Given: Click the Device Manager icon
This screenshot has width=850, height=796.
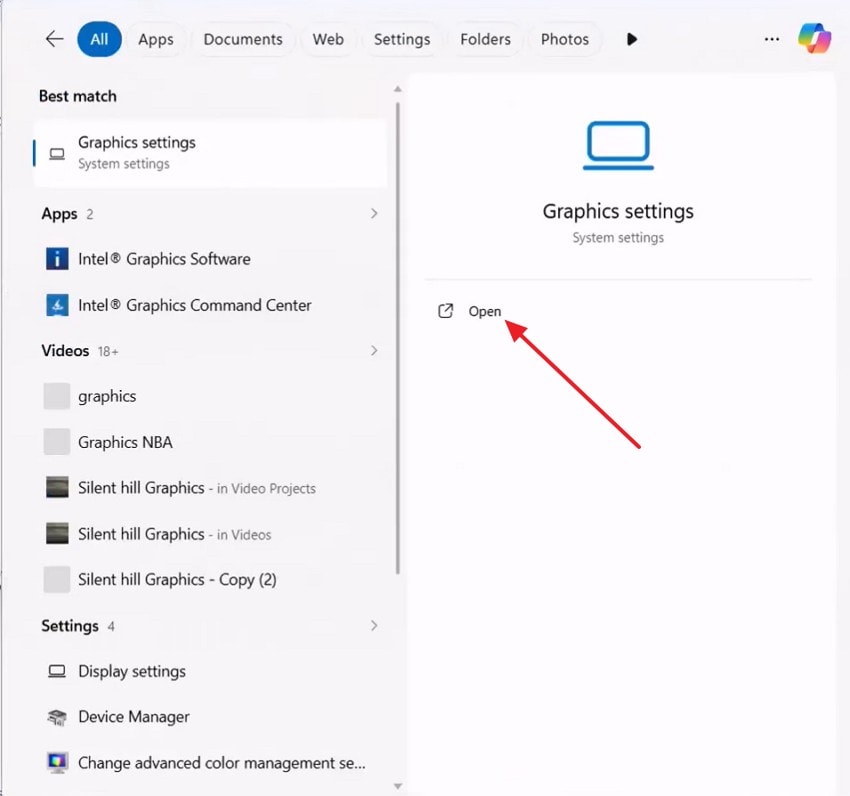Looking at the screenshot, I should (57, 717).
